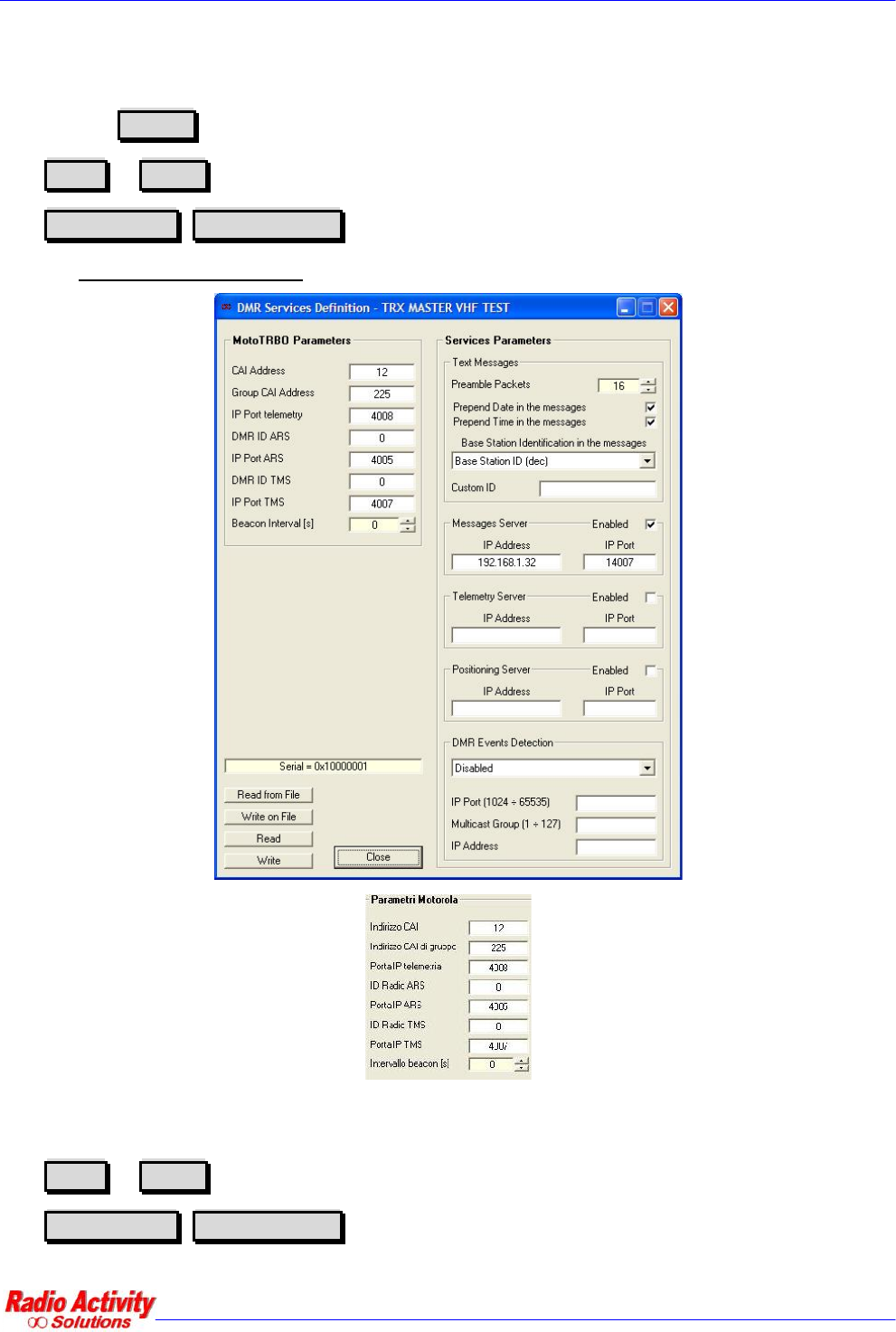Click the Porta IP ARS field

[498, 1006]
